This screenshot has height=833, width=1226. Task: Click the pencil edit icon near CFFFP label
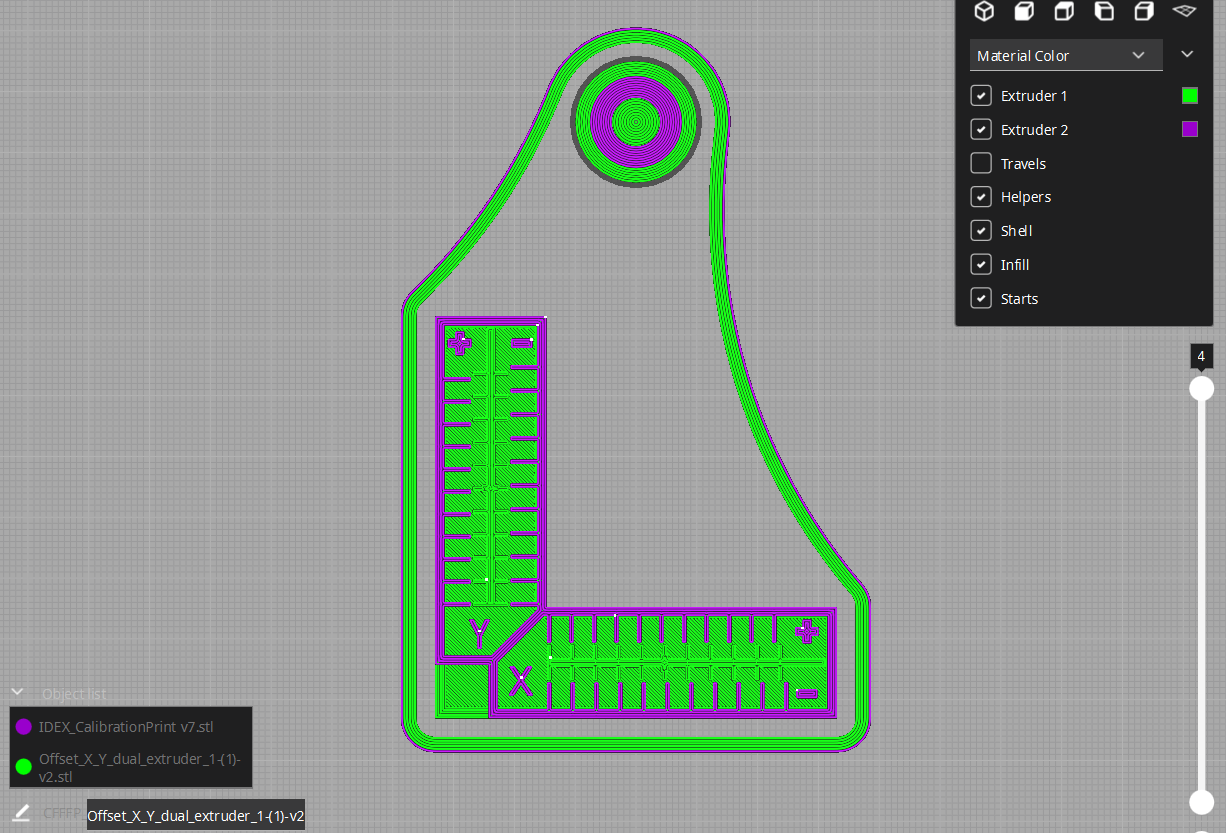pyautogui.click(x=21, y=812)
